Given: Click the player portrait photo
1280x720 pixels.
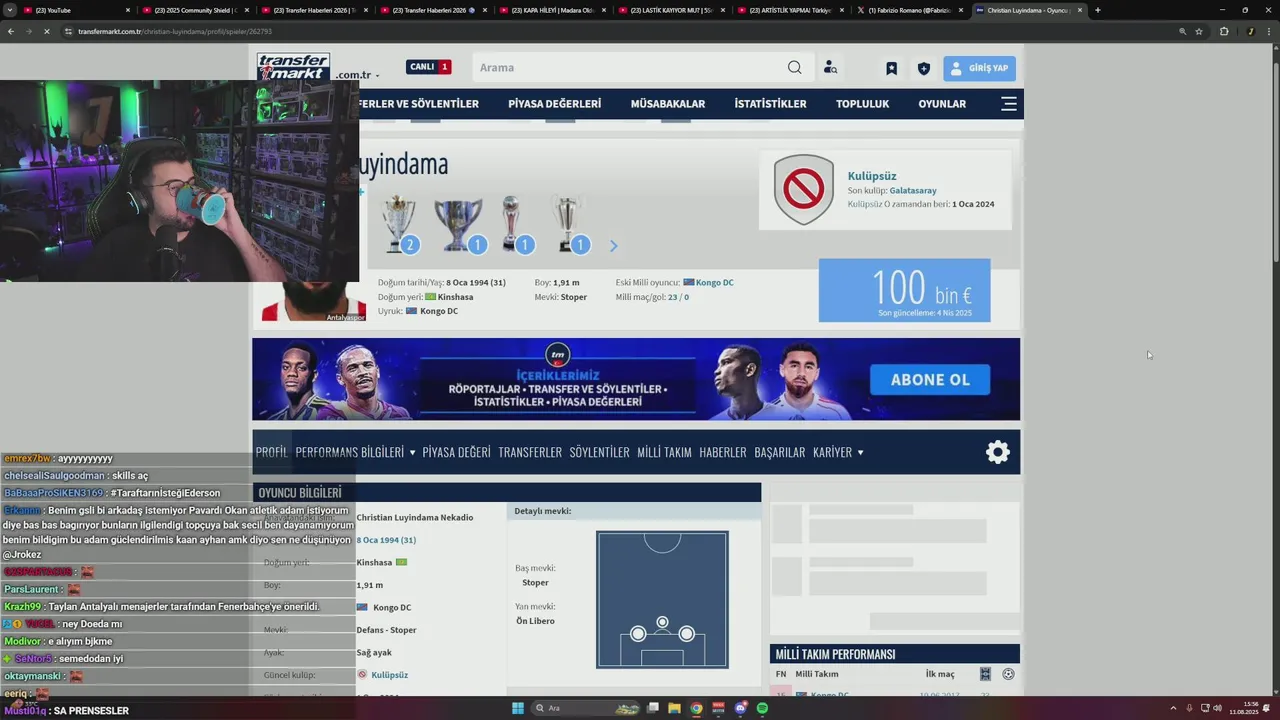Looking at the screenshot, I should [313, 301].
